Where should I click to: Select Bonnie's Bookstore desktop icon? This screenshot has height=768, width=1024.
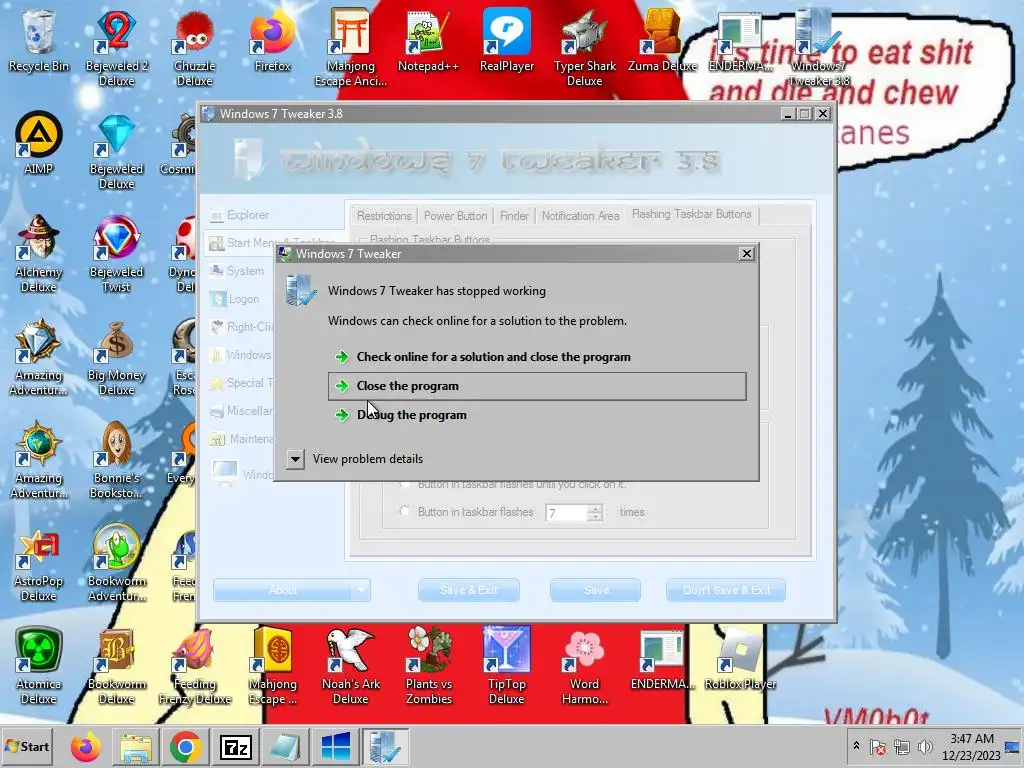116,461
